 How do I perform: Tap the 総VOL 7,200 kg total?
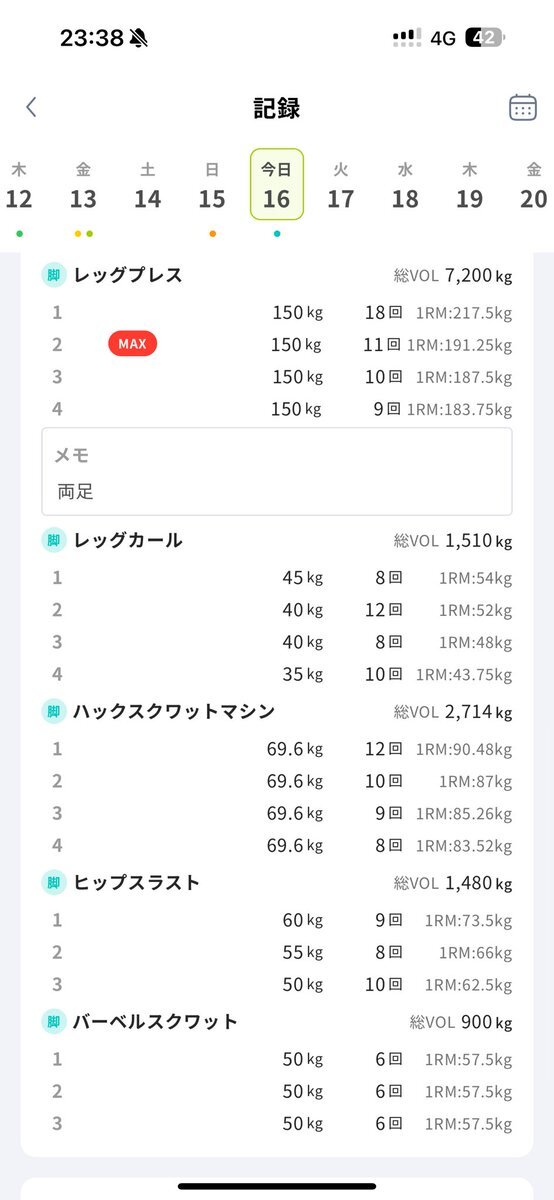tap(453, 276)
